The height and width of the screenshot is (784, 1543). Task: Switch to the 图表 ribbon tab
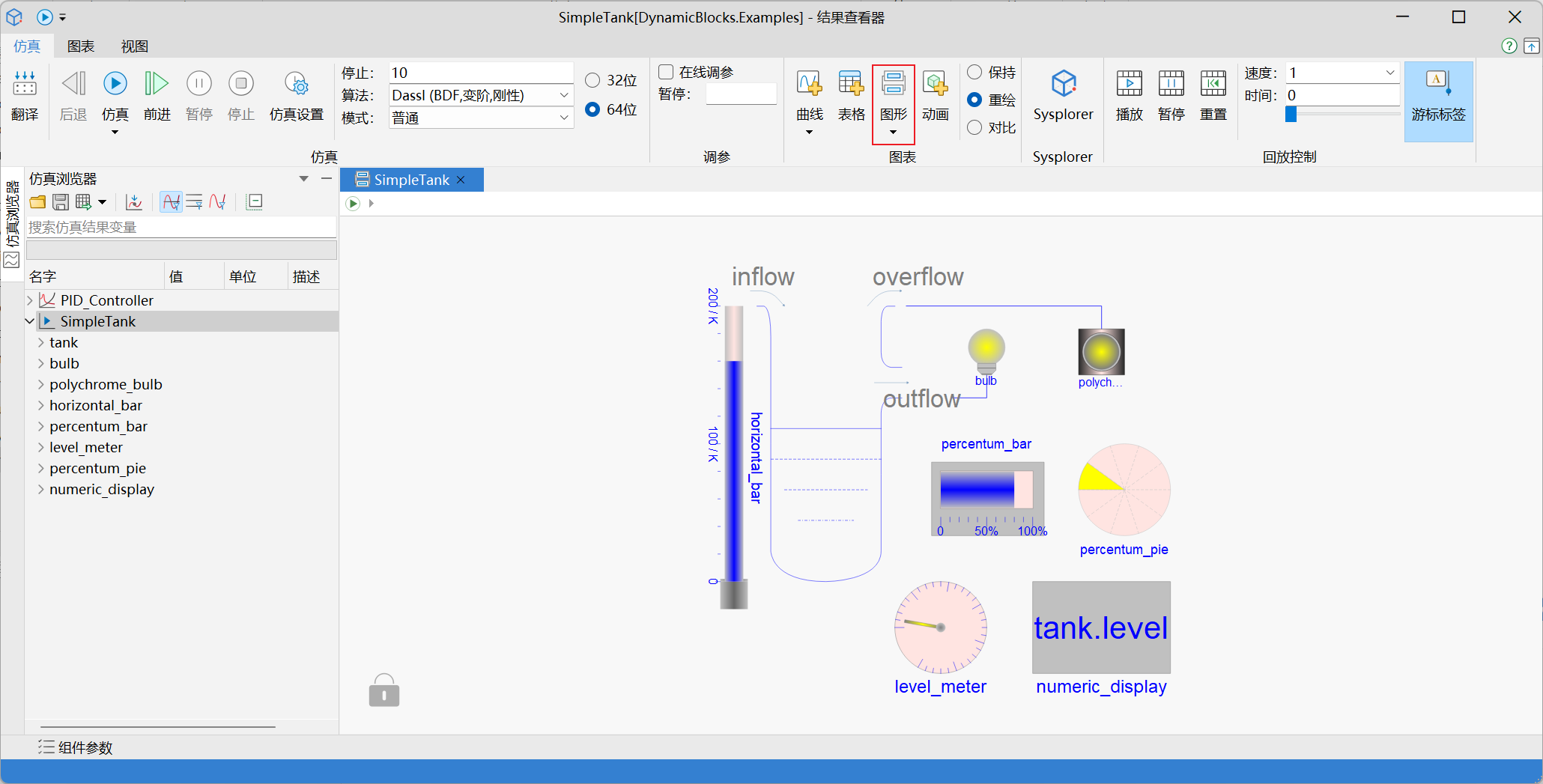(81, 46)
